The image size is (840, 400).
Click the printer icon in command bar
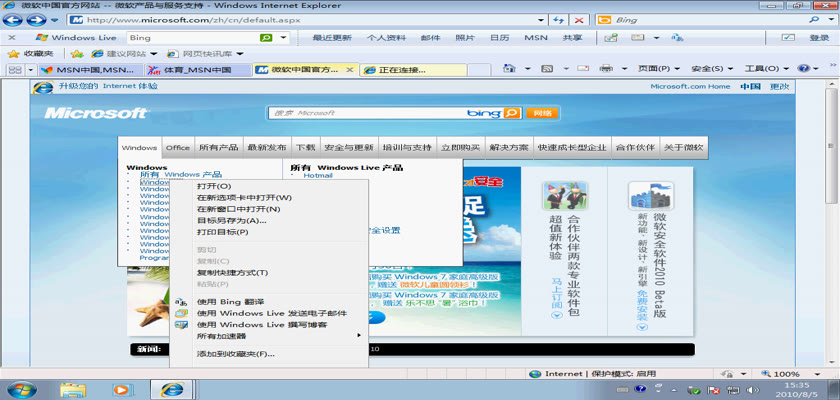tap(605, 69)
